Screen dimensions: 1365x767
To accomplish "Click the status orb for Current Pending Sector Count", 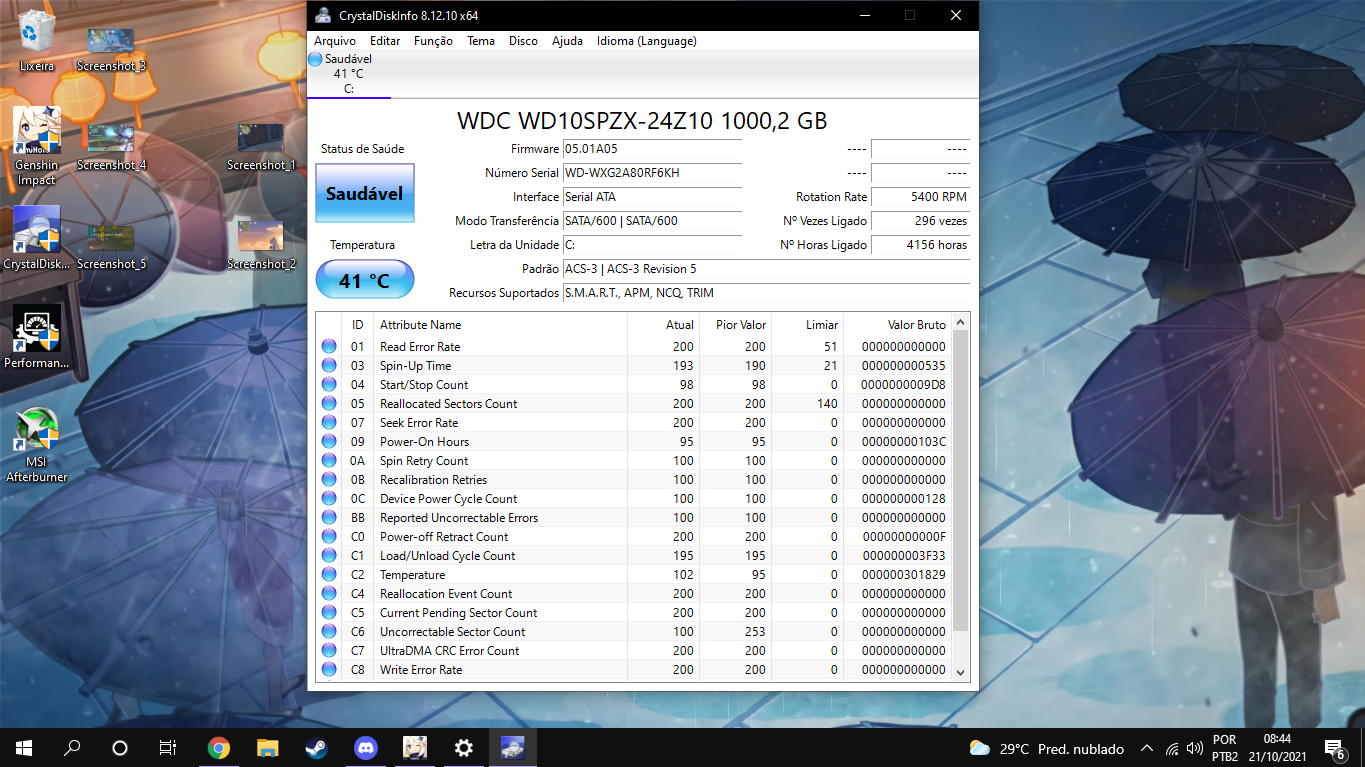I will 329,613.
